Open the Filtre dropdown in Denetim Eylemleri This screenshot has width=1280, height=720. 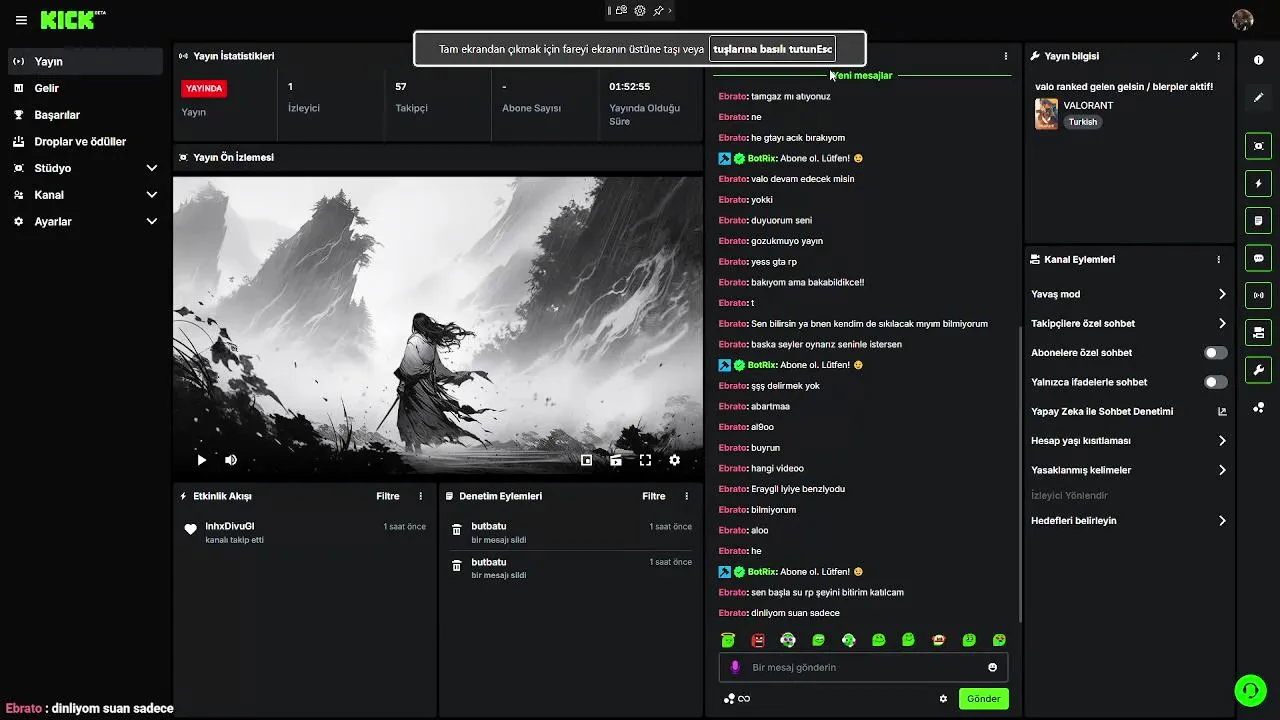tap(654, 496)
